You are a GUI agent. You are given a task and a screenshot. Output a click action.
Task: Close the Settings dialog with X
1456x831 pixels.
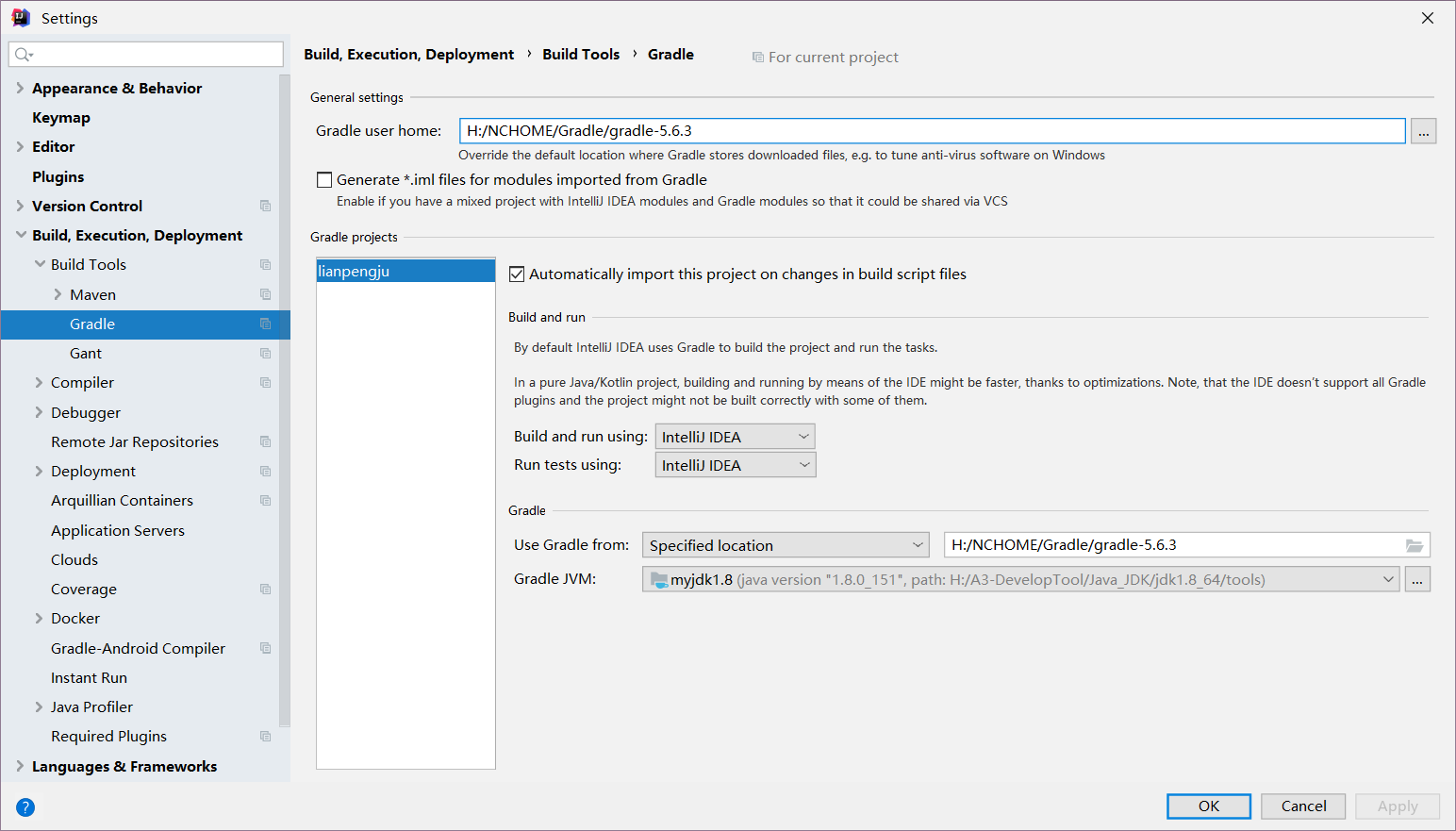pyautogui.click(x=1428, y=18)
